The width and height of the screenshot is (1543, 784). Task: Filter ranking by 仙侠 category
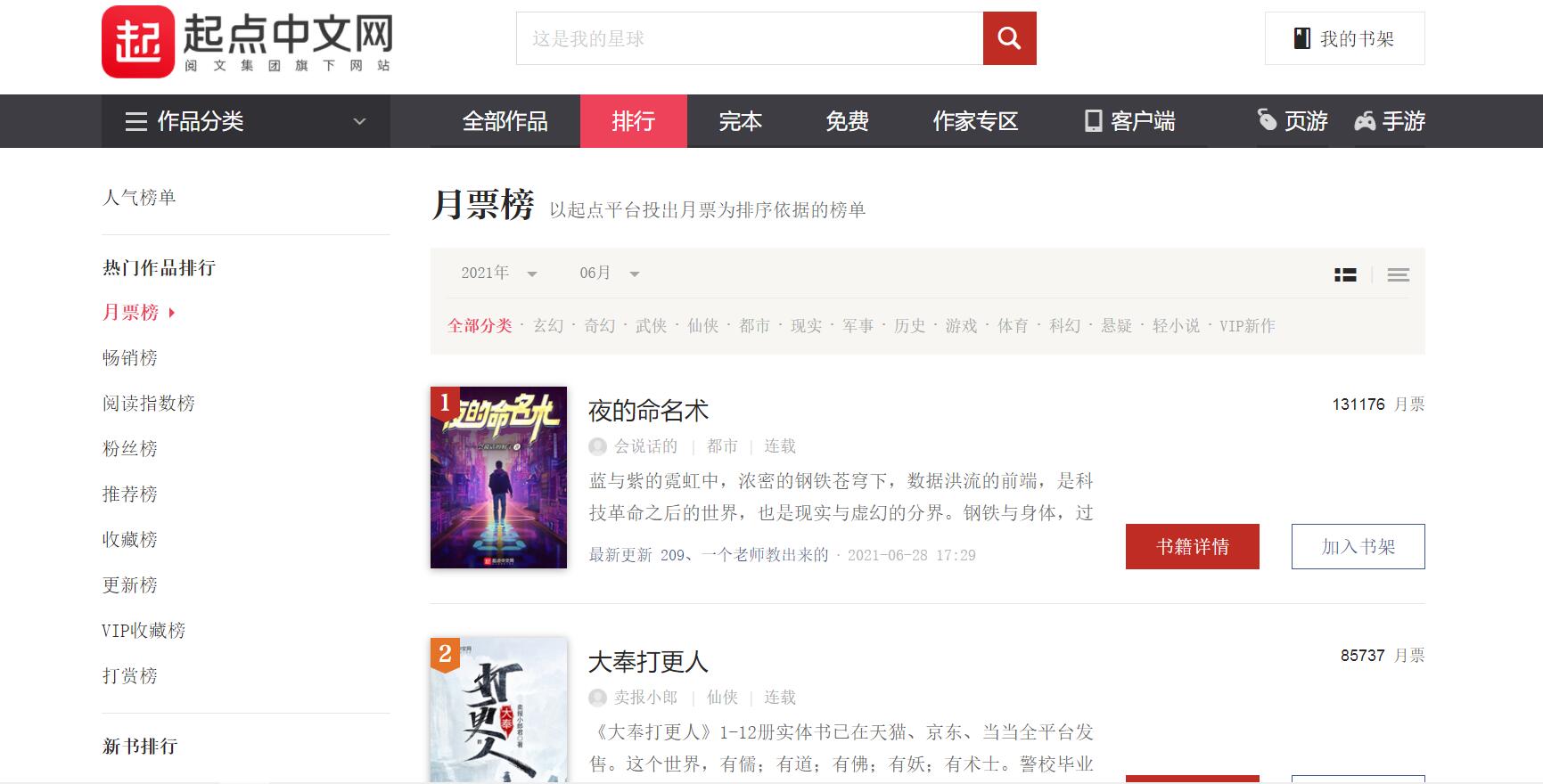[702, 326]
